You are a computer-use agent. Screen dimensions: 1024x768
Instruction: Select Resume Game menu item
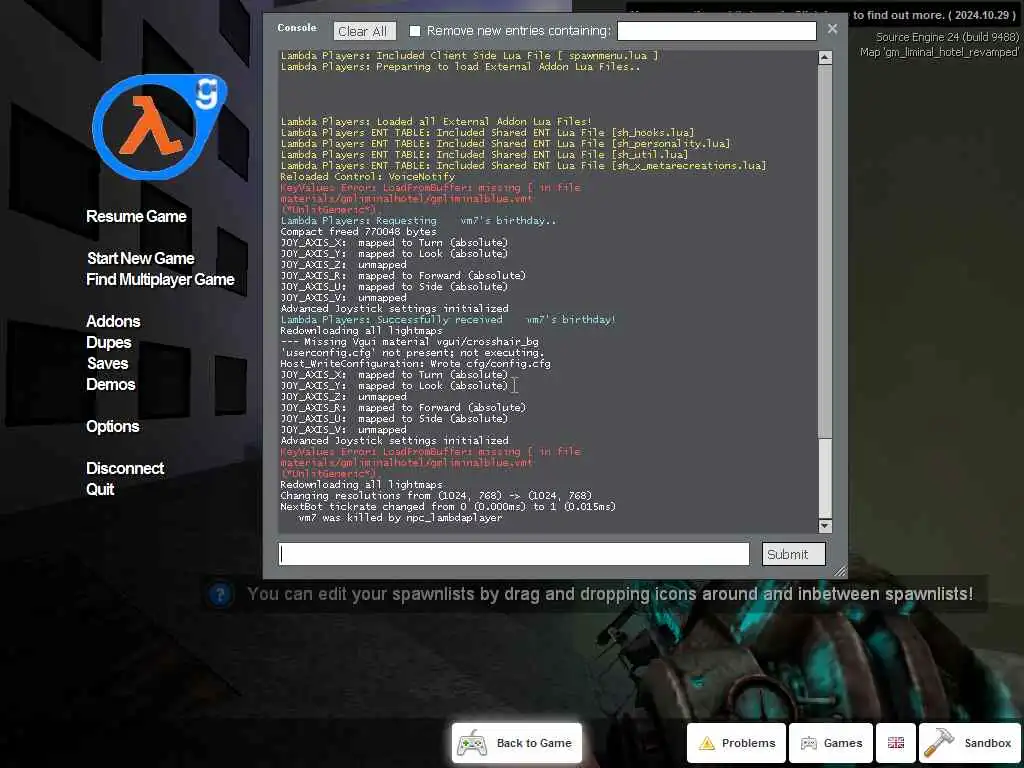point(136,216)
